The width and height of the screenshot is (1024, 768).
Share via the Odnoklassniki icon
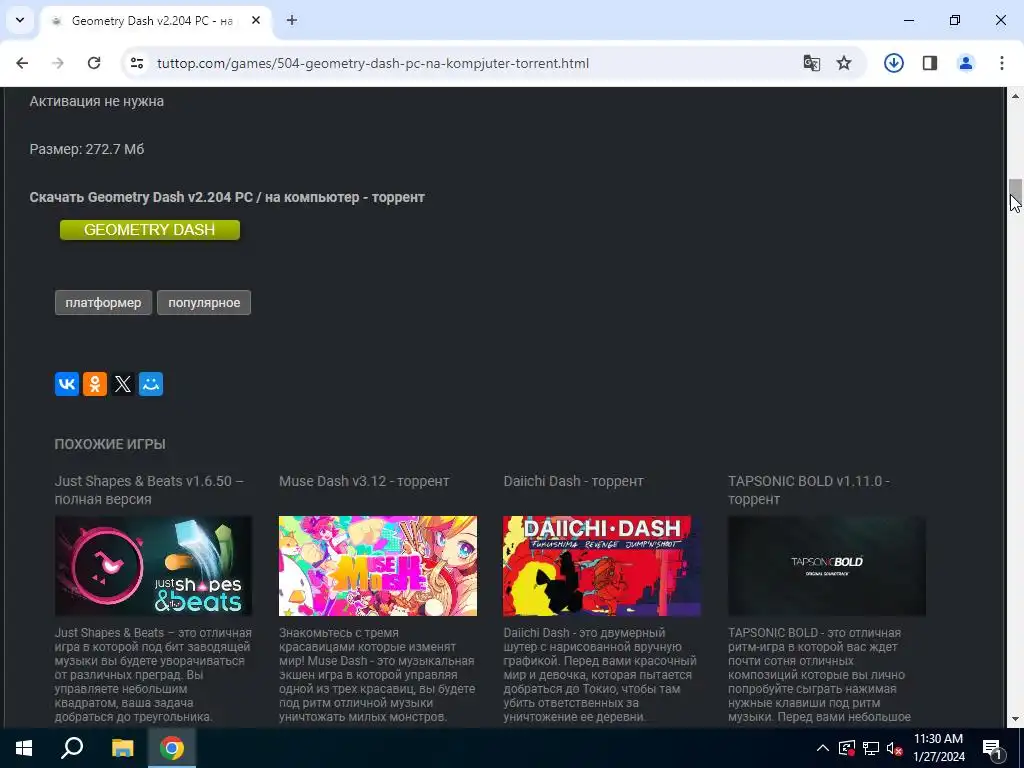coord(95,384)
